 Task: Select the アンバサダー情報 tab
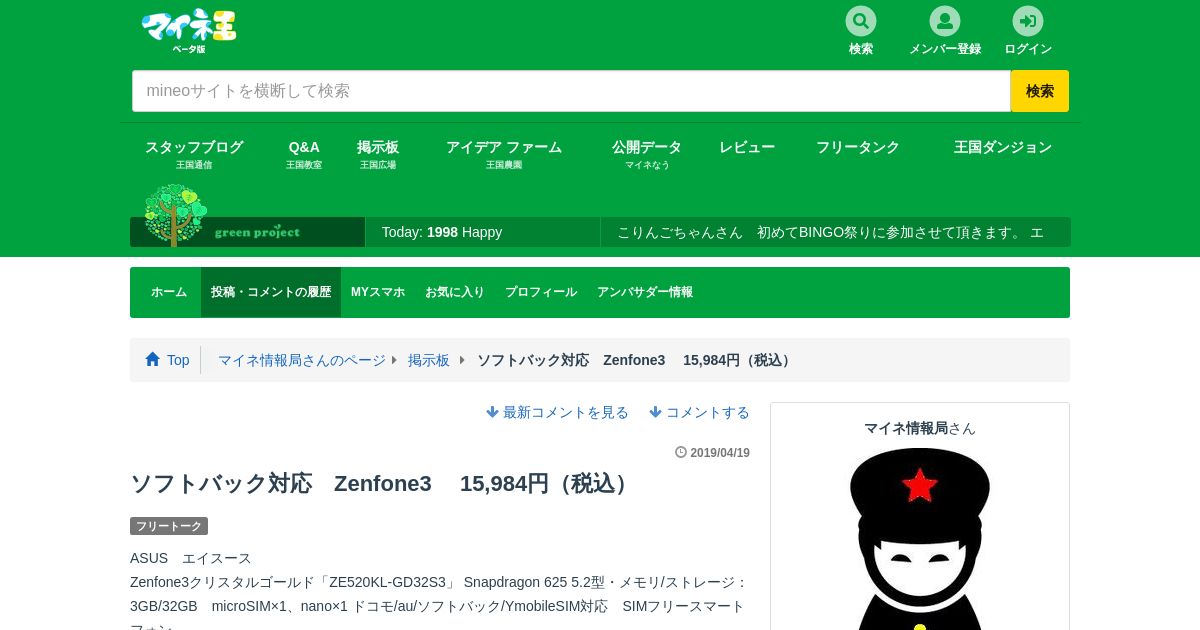click(645, 292)
